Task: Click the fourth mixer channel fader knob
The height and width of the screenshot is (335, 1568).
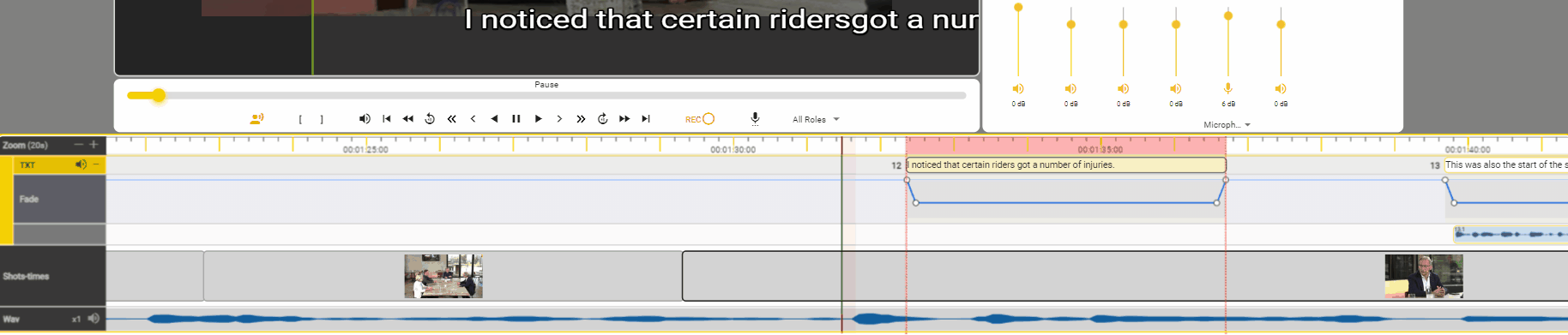Action: 1176,25
